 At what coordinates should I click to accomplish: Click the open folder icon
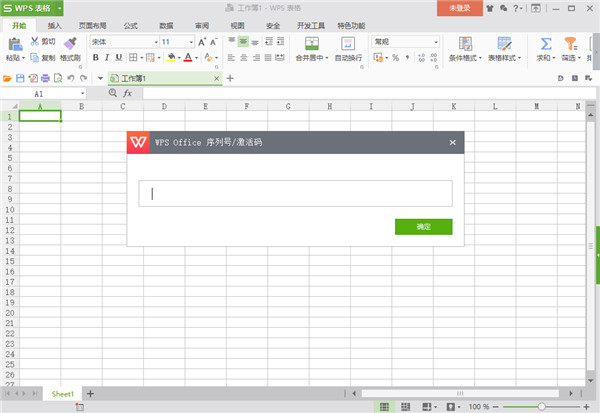point(7,78)
